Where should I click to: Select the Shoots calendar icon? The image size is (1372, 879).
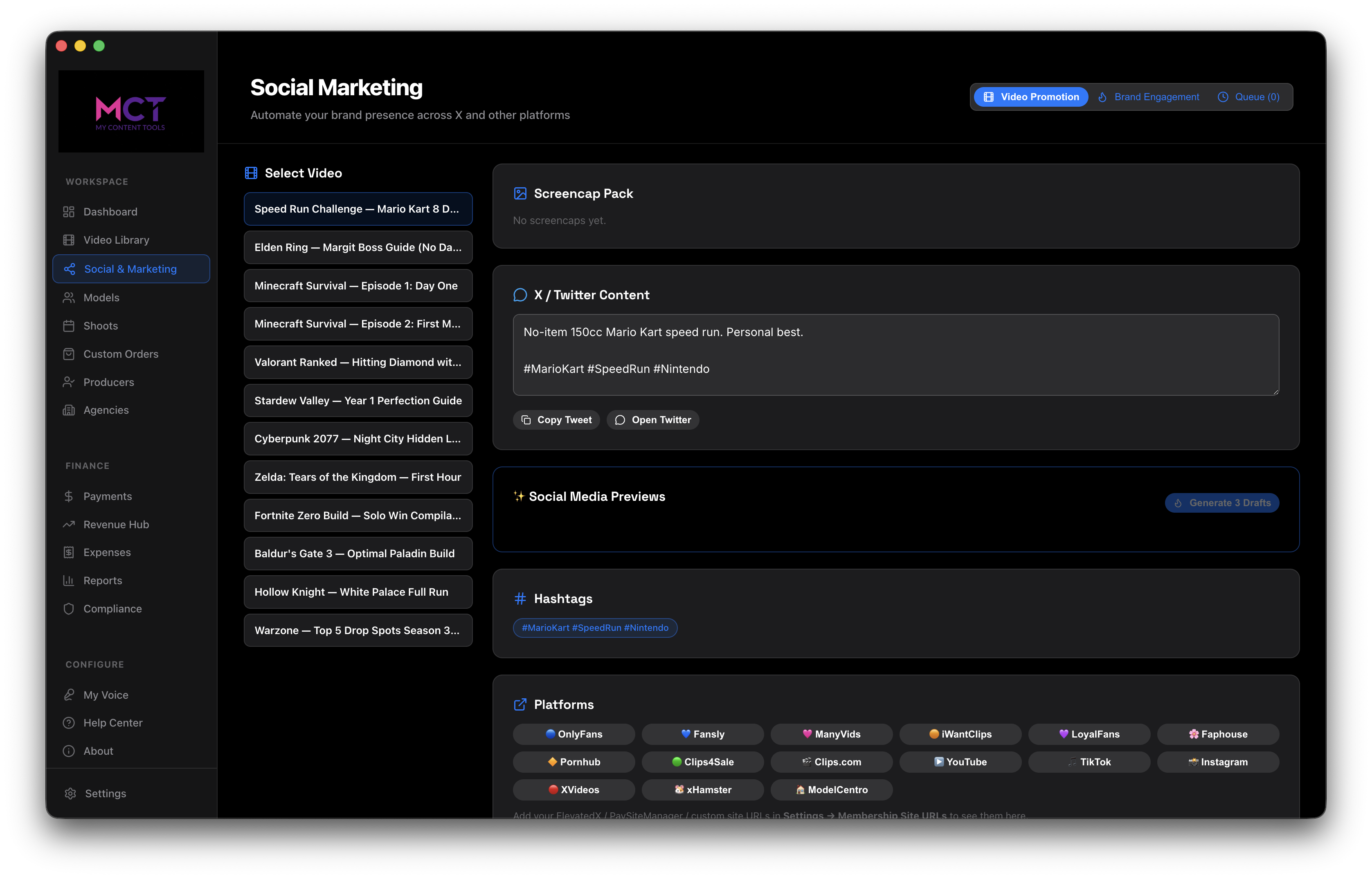pyautogui.click(x=69, y=325)
